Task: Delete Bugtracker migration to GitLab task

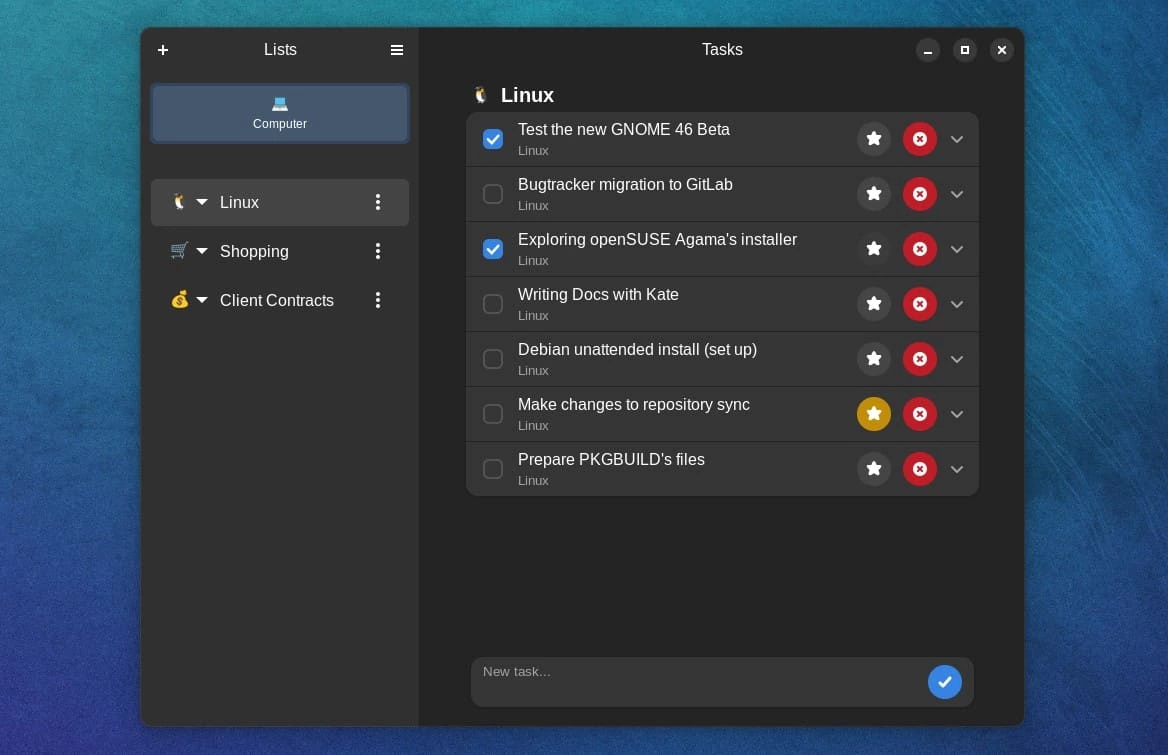Action: click(920, 194)
